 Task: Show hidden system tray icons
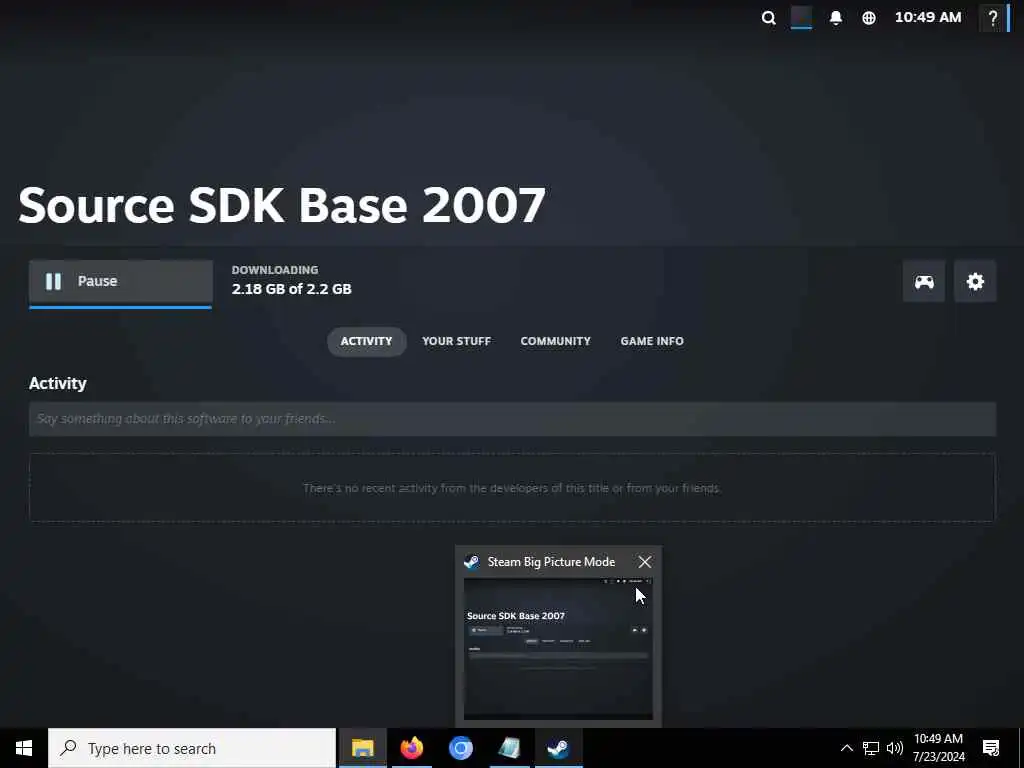pos(846,748)
